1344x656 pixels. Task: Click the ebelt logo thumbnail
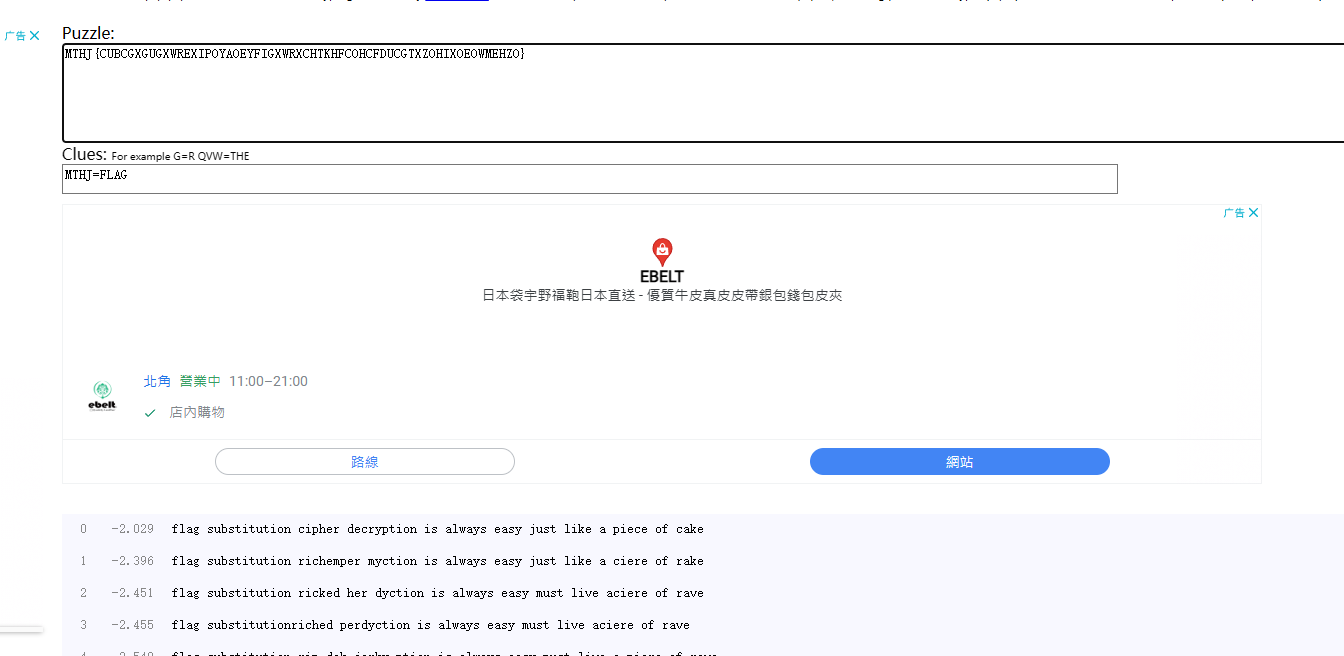[102, 396]
